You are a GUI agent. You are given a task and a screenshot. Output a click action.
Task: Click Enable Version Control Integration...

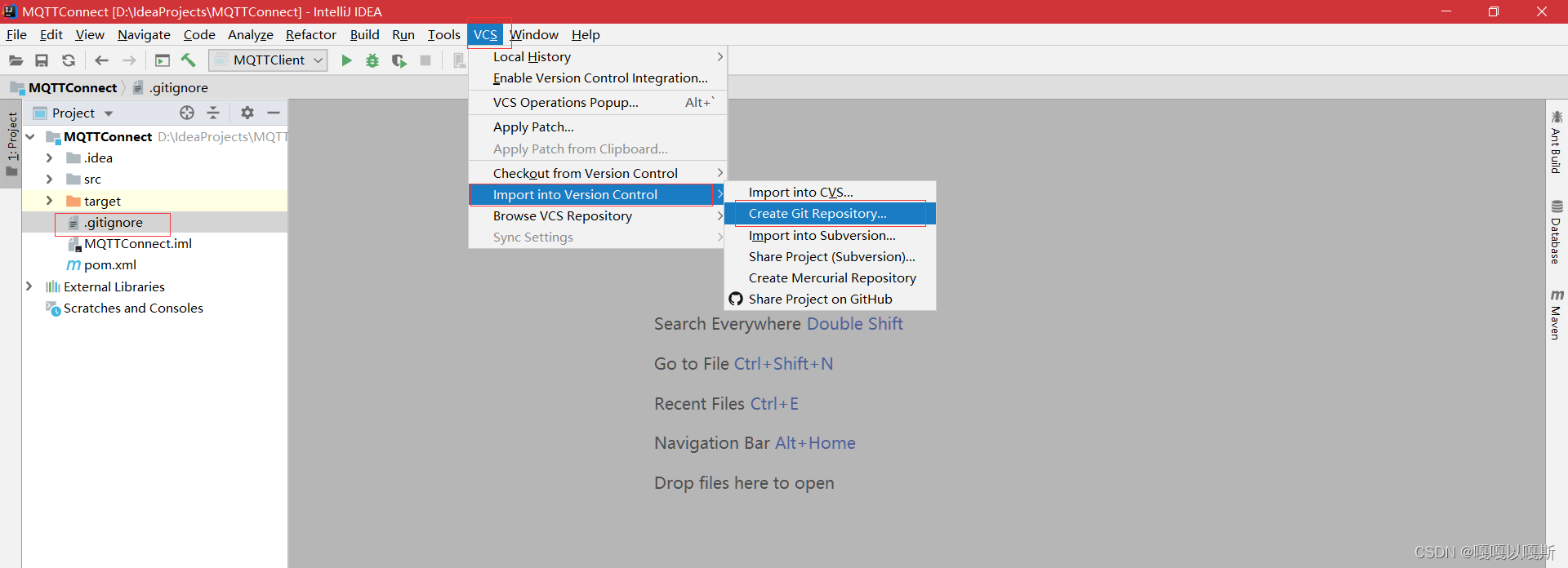(x=598, y=78)
